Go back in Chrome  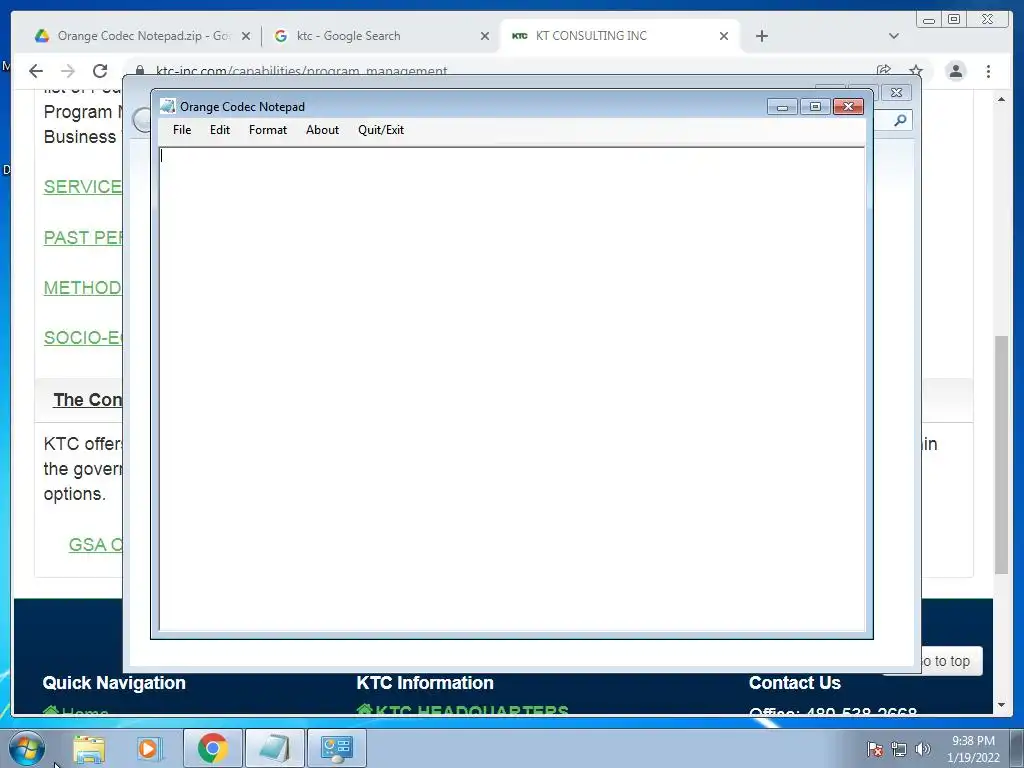click(36, 71)
